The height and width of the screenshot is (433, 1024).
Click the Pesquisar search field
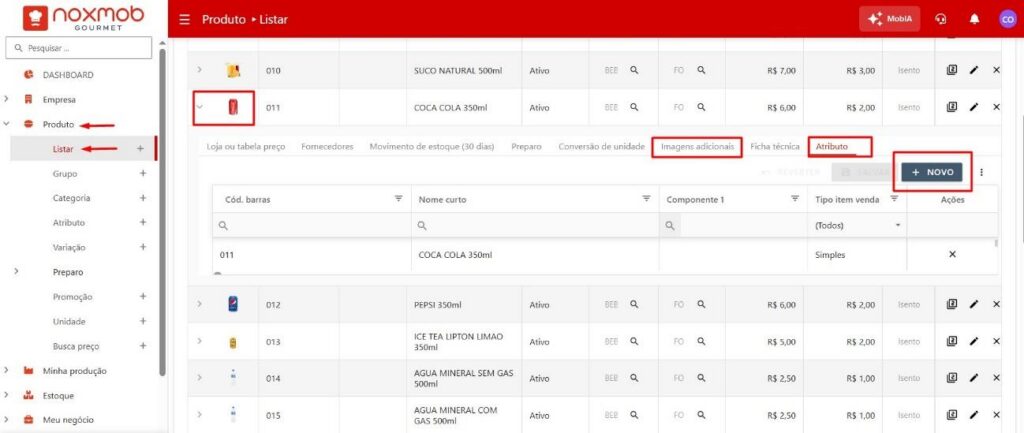tap(80, 47)
